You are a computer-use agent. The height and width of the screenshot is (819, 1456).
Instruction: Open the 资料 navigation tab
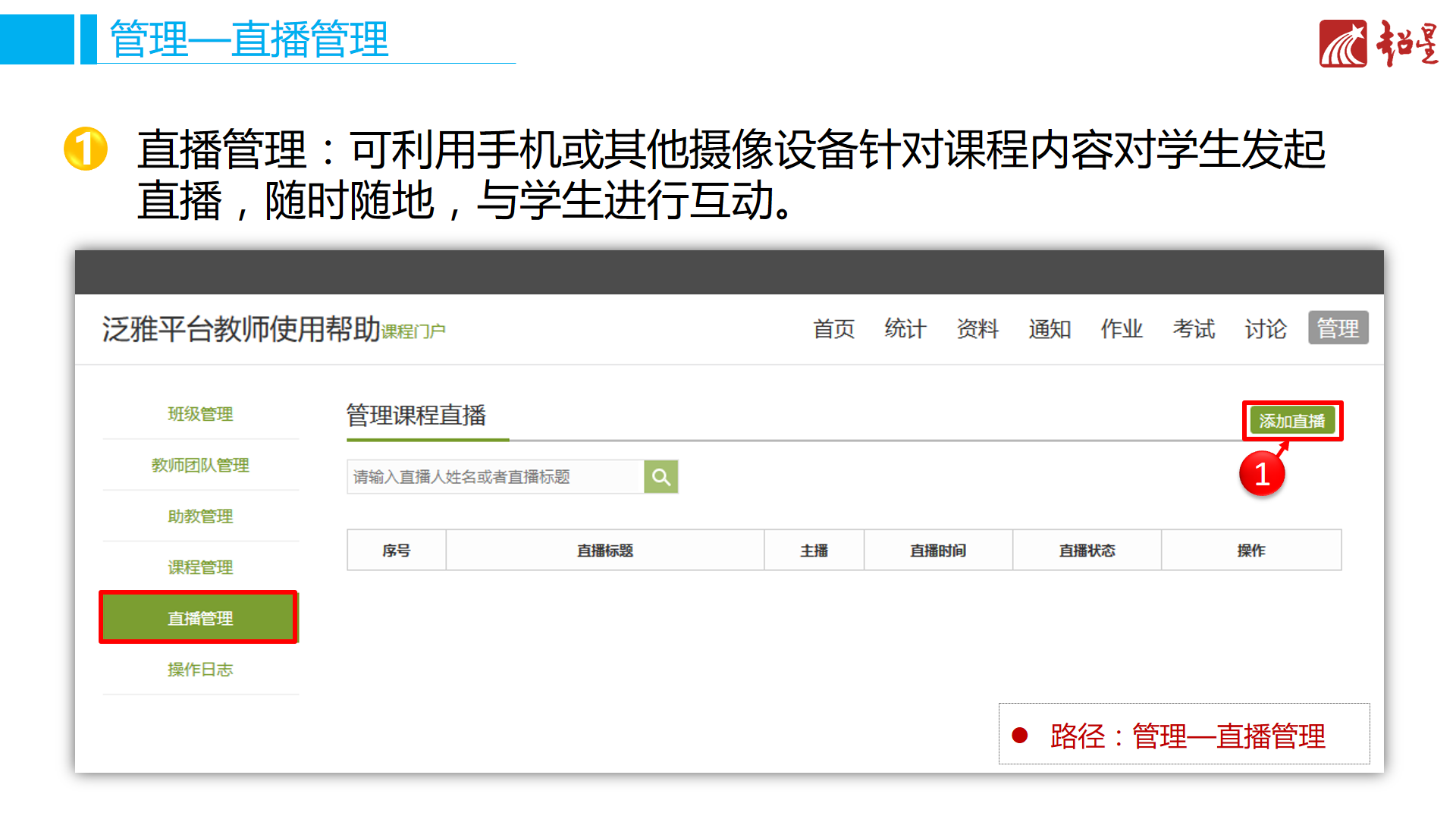click(x=977, y=329)
